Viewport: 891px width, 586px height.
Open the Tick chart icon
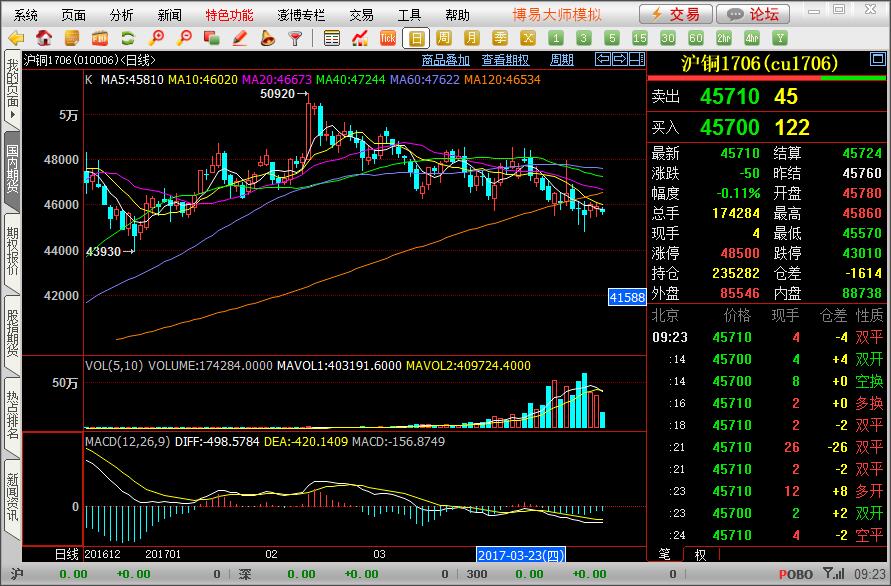coord(388,38)
